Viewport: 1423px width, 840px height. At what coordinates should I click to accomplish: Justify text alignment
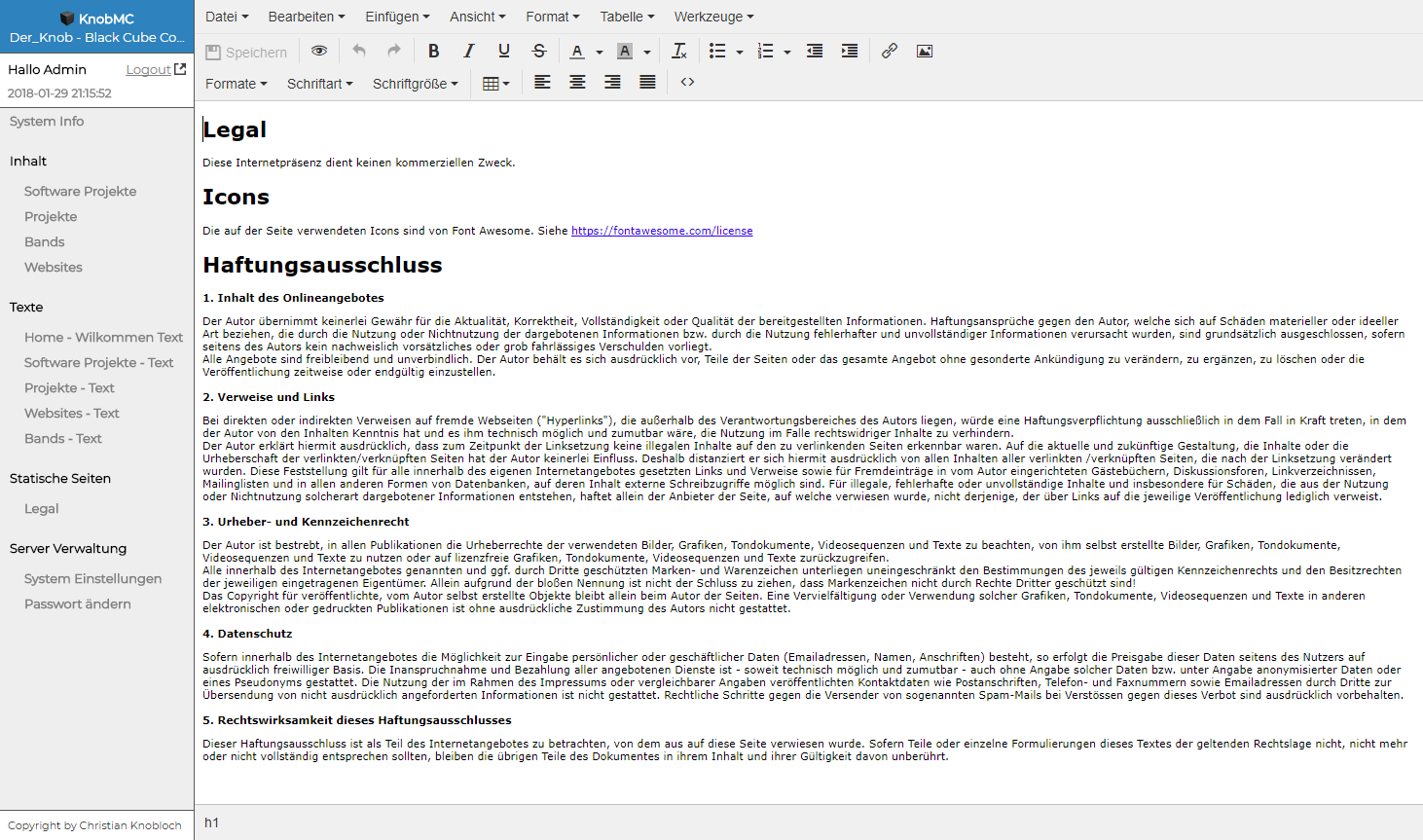point(647,82)
